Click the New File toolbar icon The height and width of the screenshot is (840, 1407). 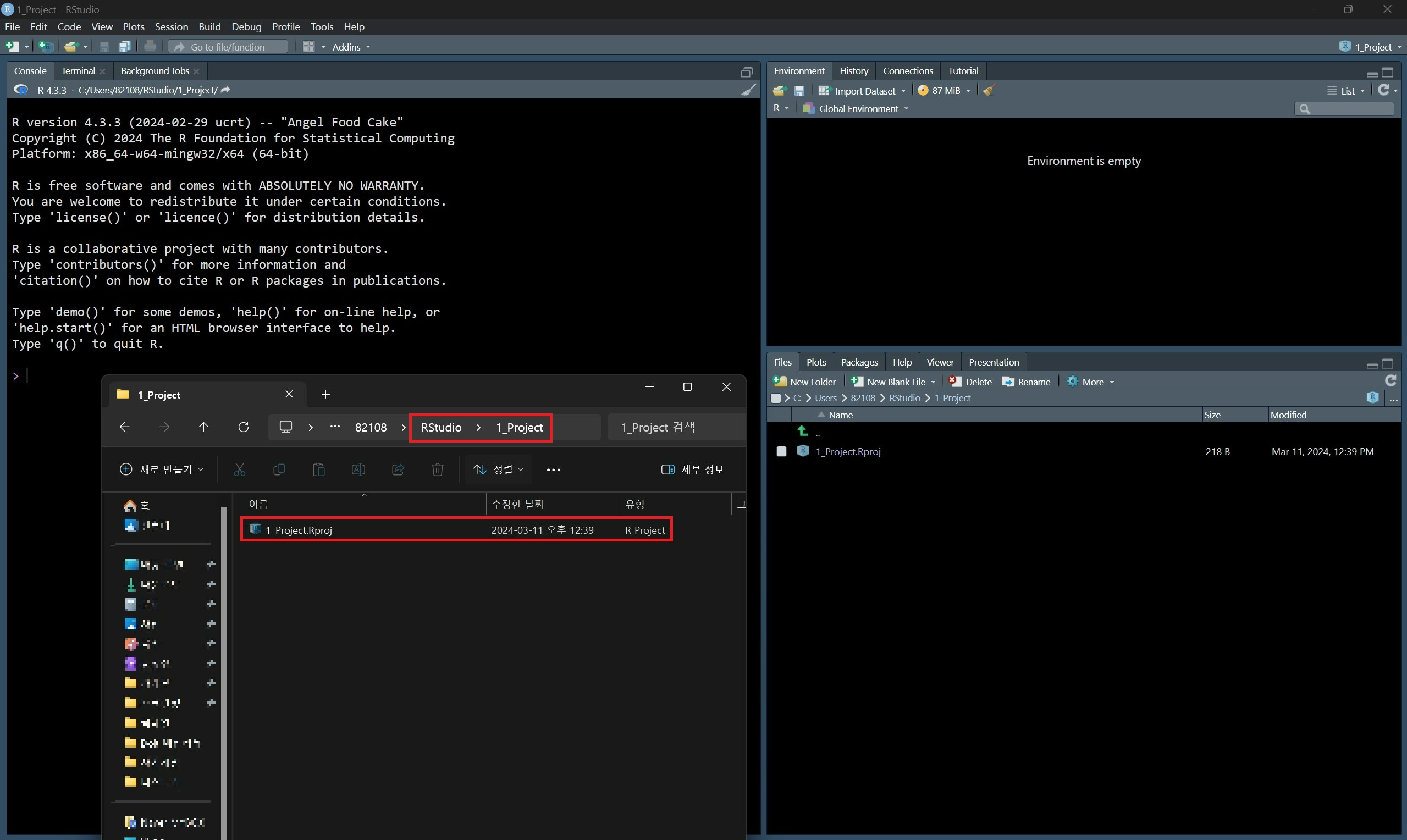[12, 46]
